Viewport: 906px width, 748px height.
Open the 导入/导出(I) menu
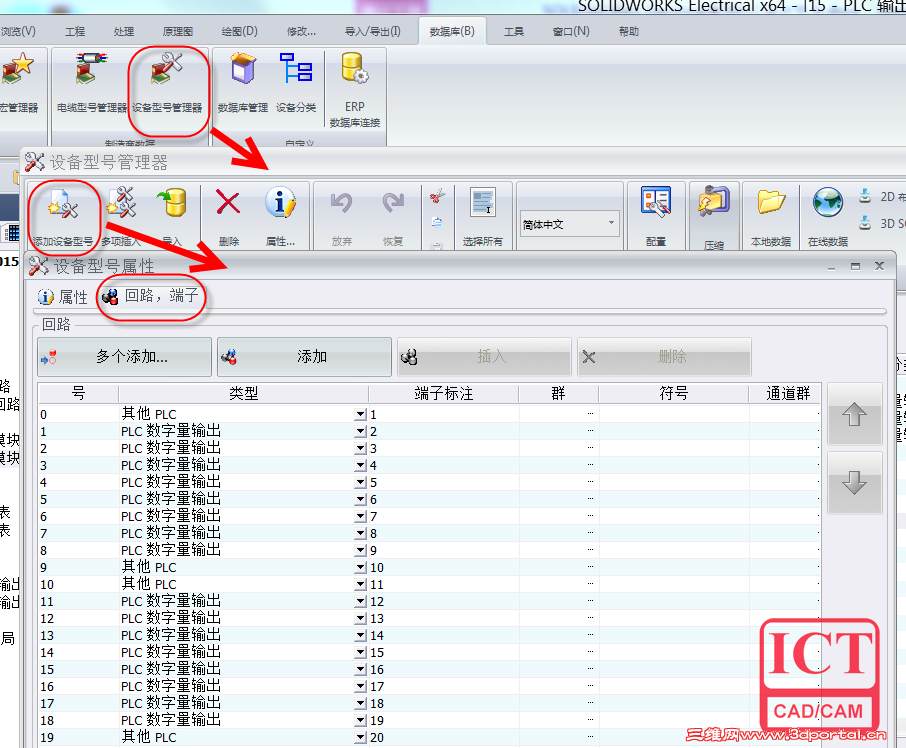coord(373,31)
